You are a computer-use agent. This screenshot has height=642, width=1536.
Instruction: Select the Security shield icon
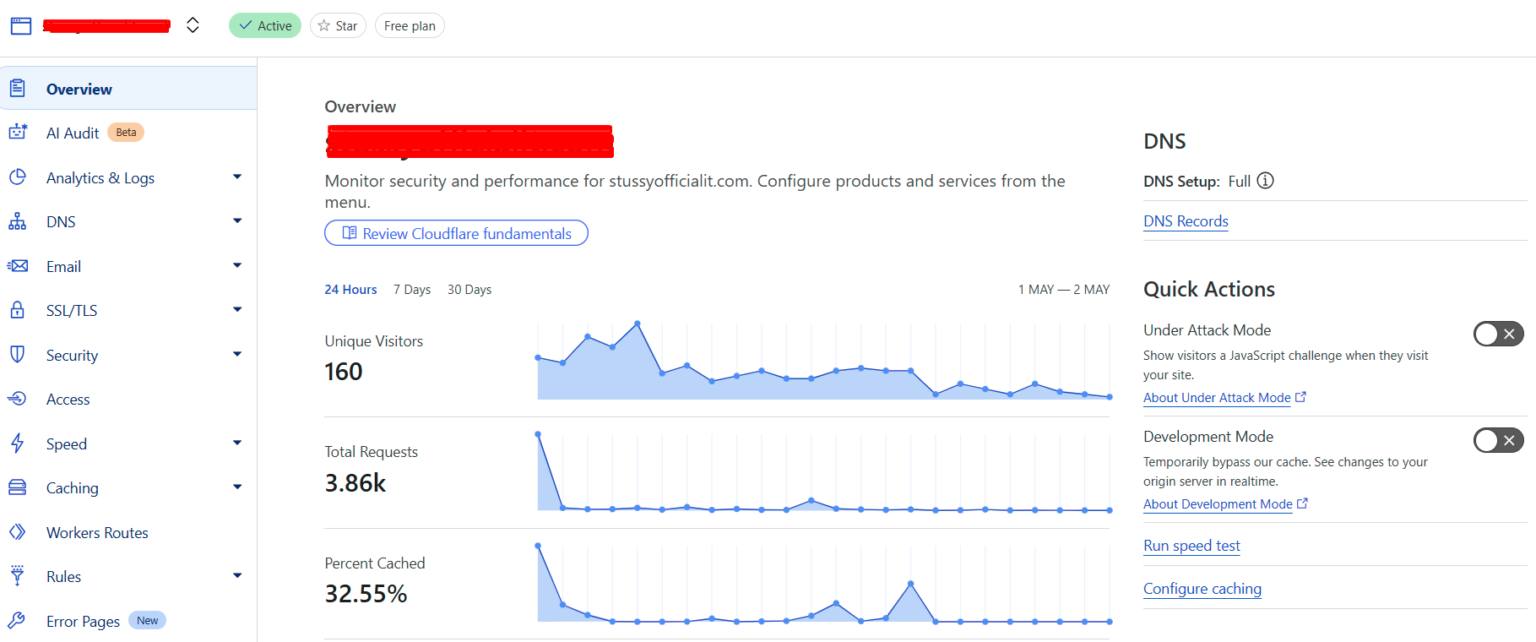[x=19, y=355]
